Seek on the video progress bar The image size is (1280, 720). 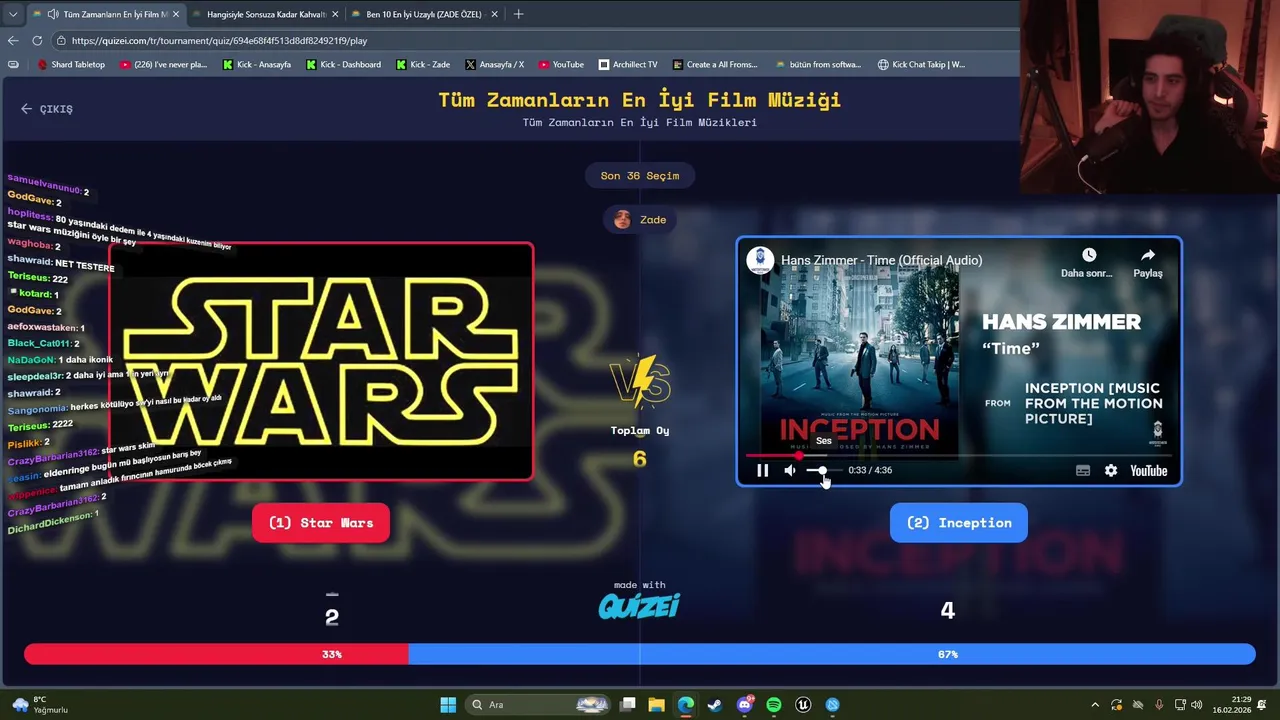click(958, 455)
